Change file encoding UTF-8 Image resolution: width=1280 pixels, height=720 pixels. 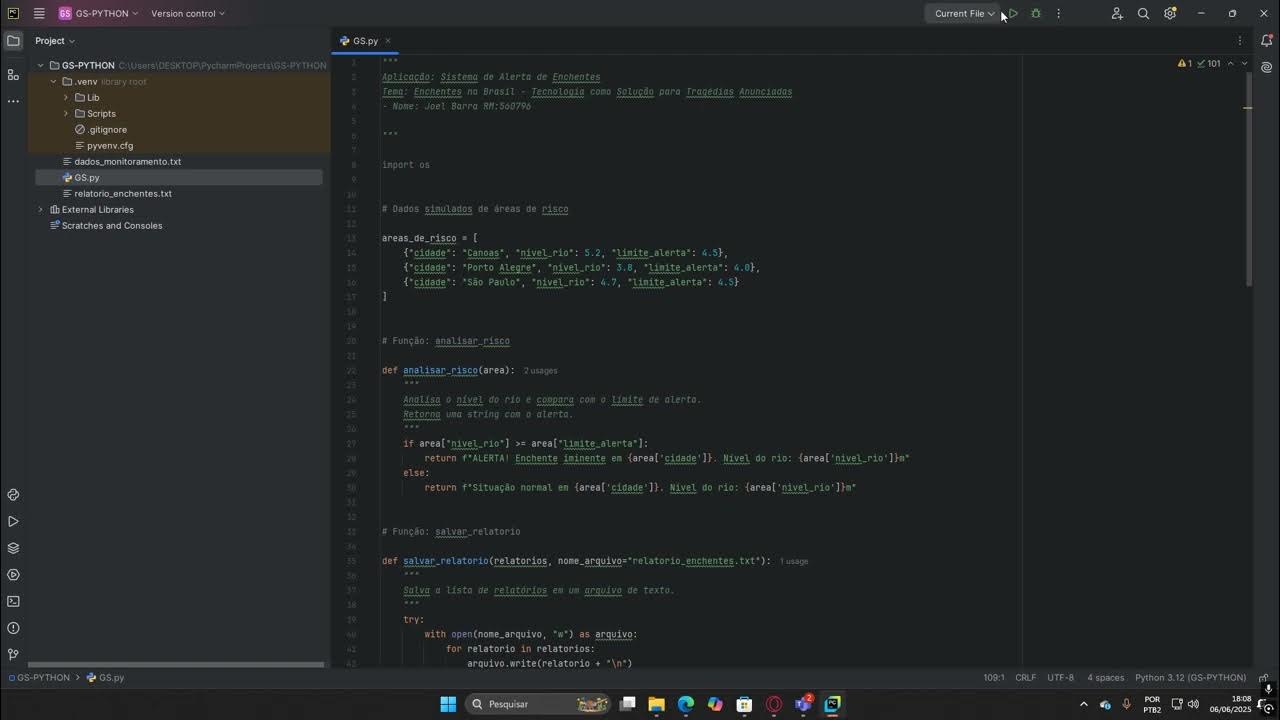[1060, 677]
